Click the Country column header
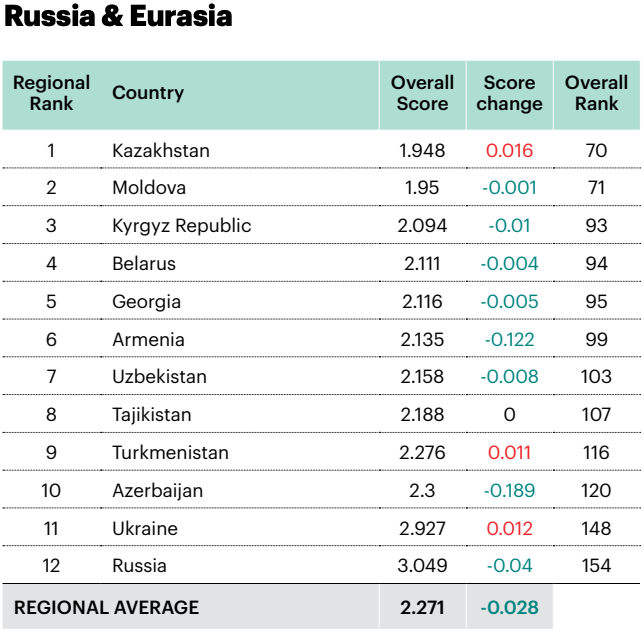644x632 pixels. (148, 93)
